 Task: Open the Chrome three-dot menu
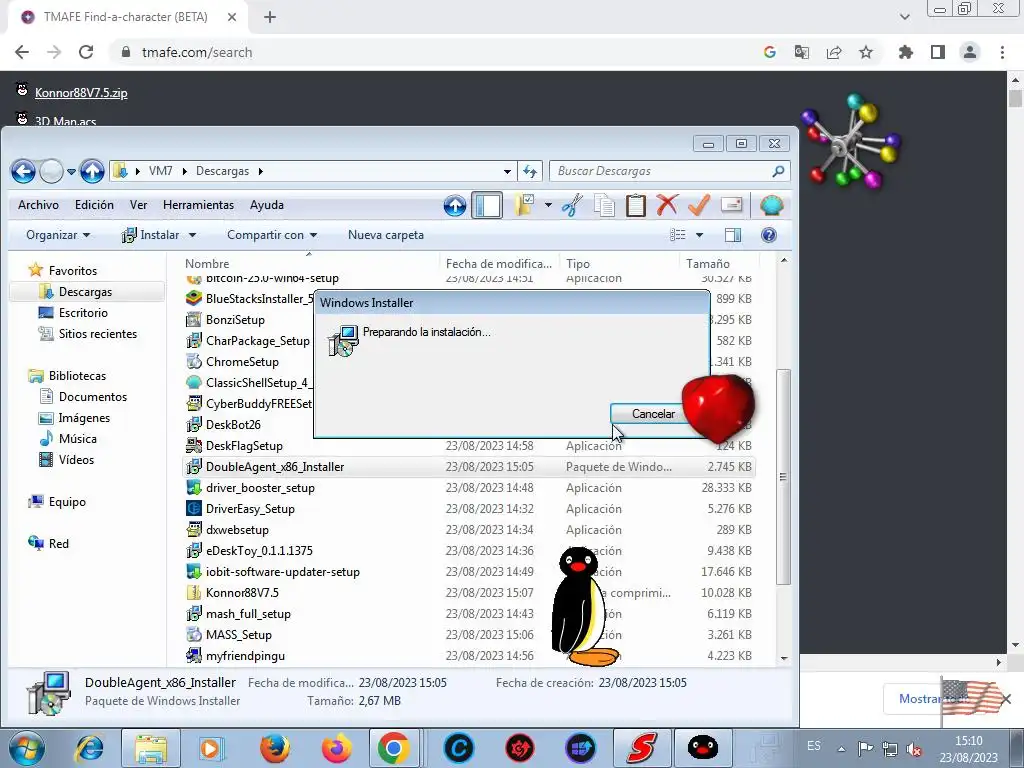tap(1002, 52)
